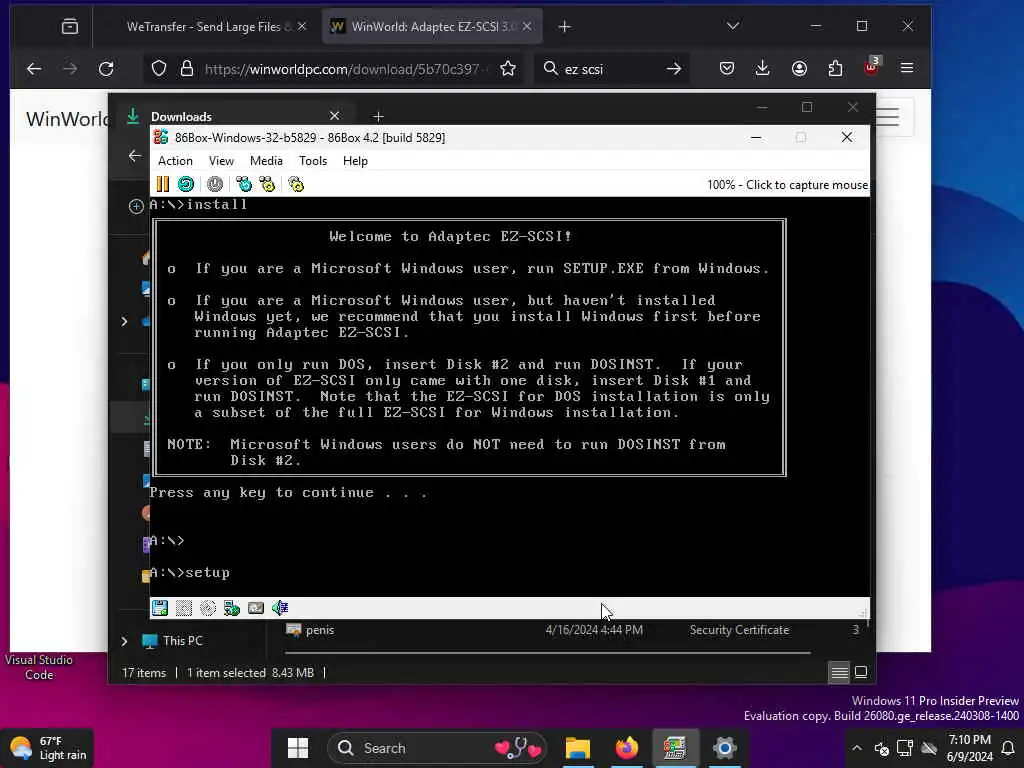Open Firefox downloads panel
Screen dimensions: 1024x768
(762, 69)
